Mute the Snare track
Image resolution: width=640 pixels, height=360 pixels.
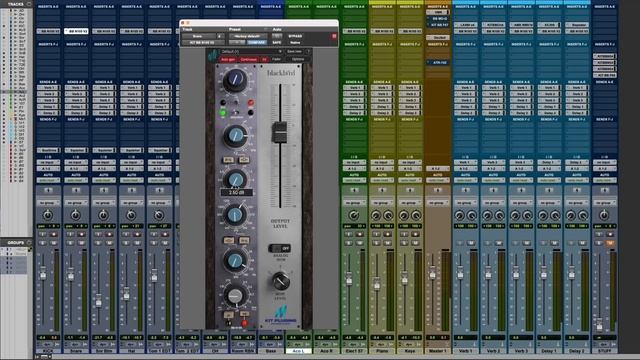pos(81,243)
